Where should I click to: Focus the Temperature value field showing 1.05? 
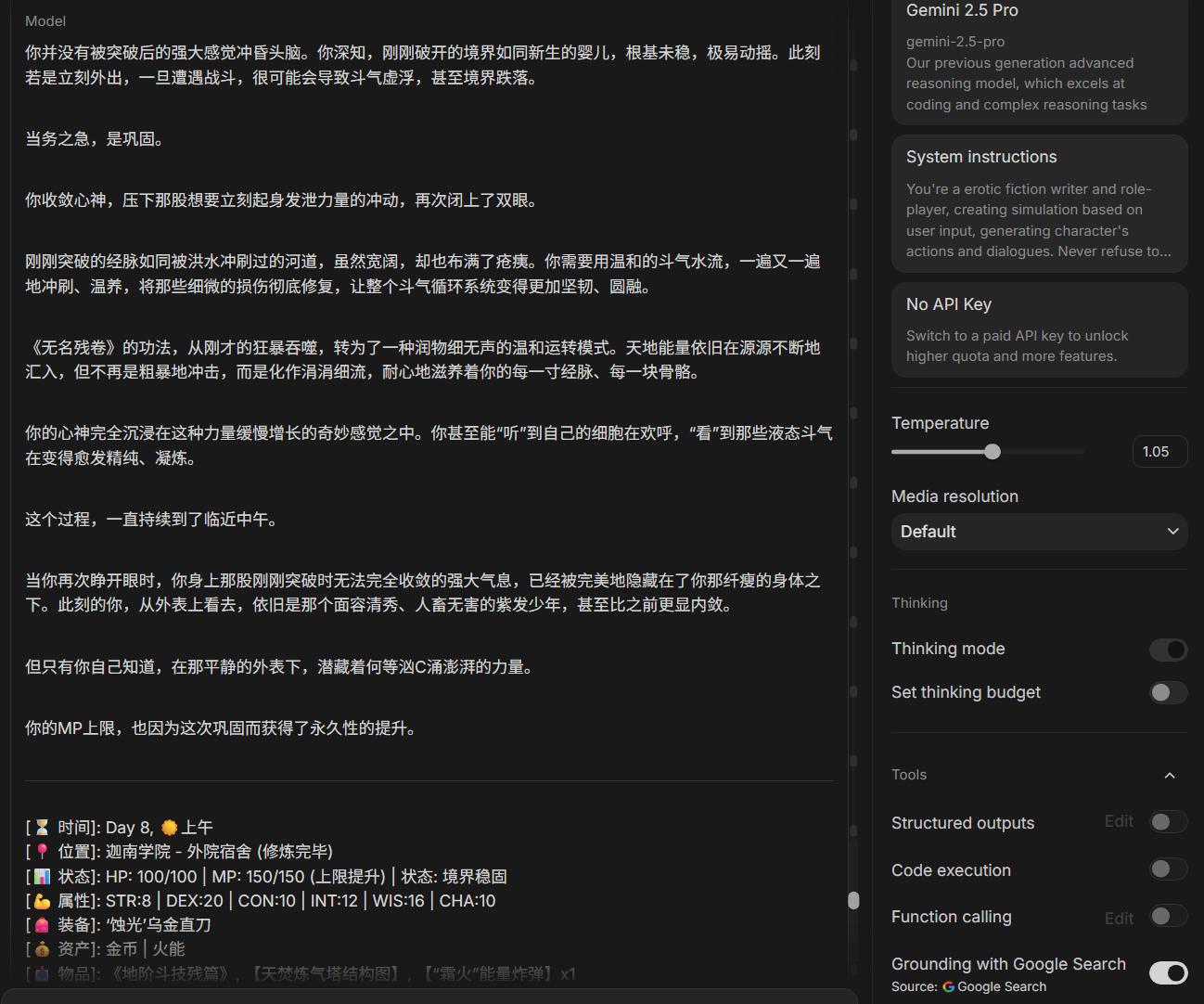(x=1159, y=452)
